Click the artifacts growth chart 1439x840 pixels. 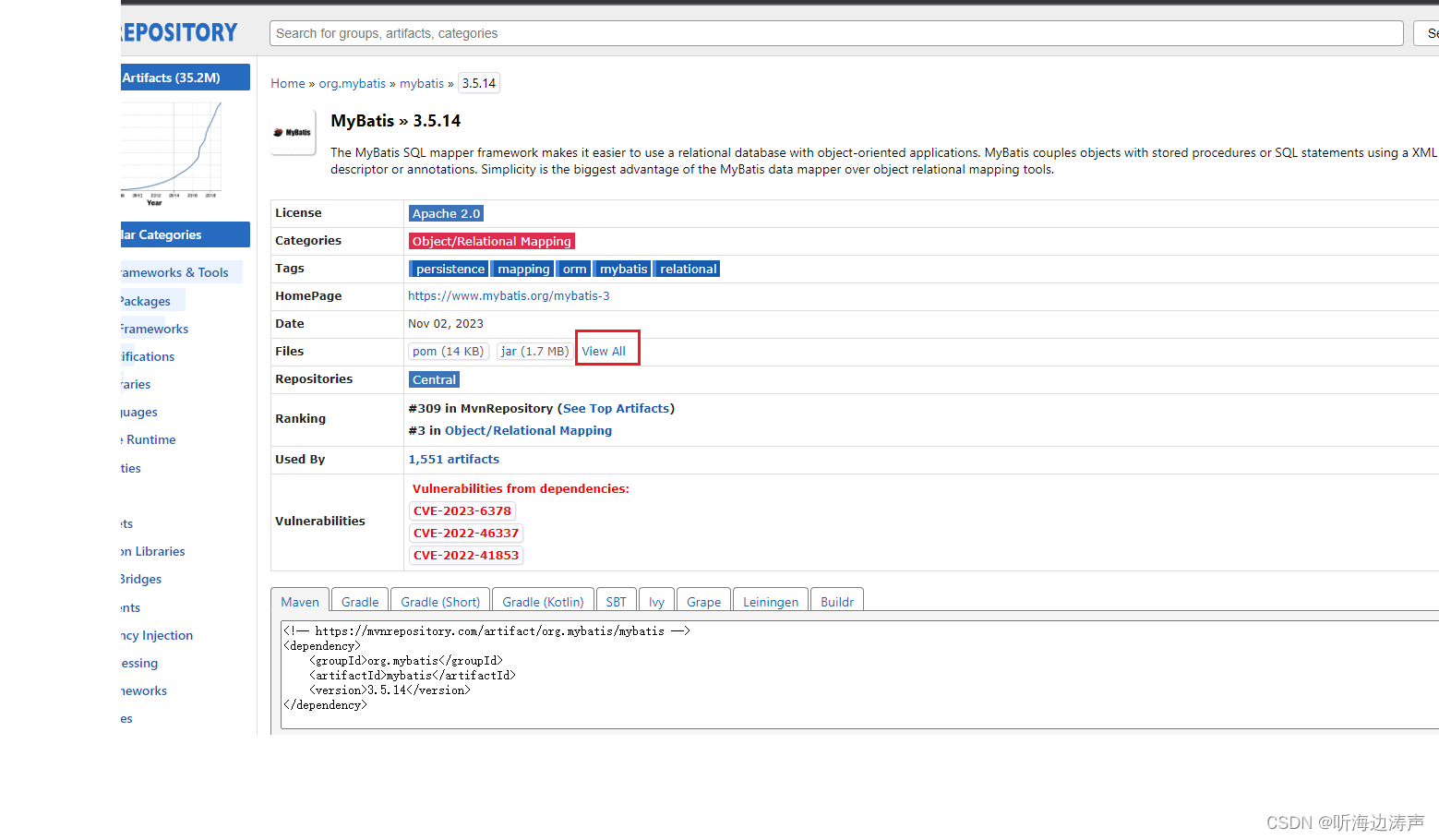172,153
